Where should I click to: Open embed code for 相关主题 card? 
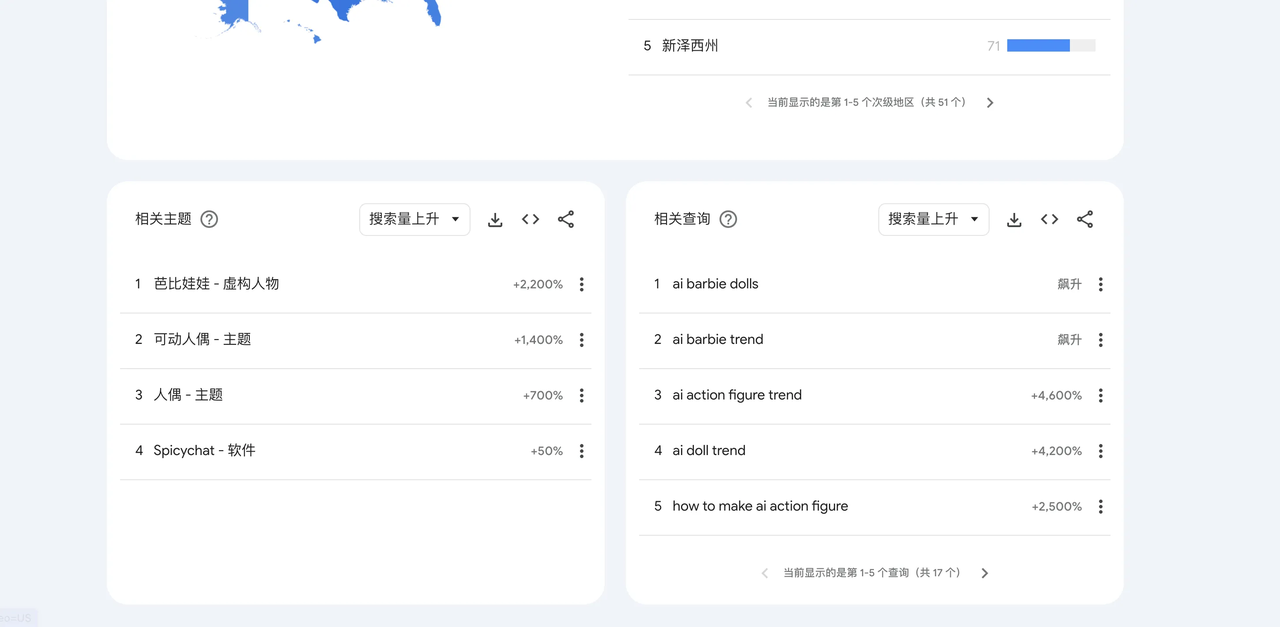(x=530, y=219)
